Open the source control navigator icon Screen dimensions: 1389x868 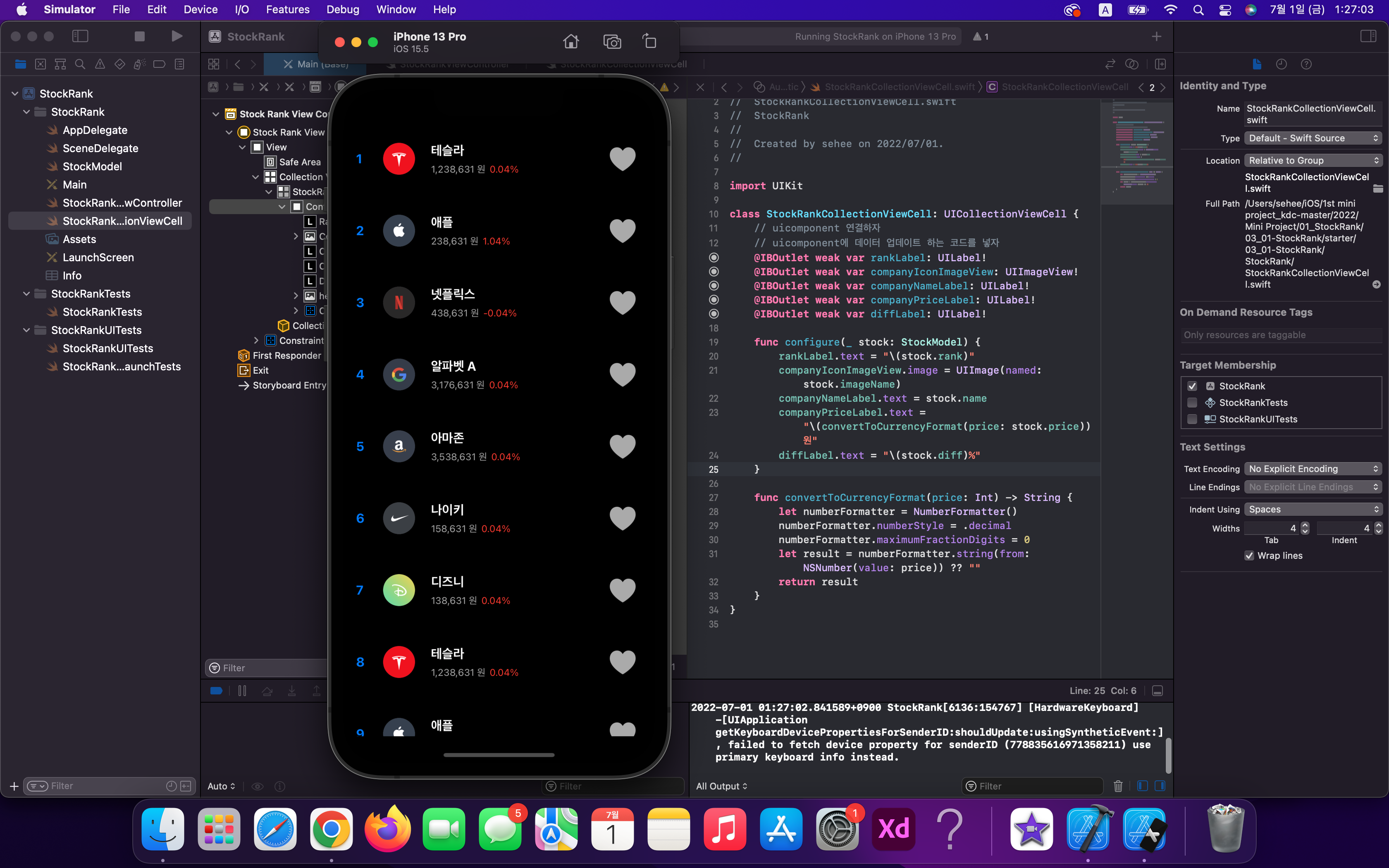pos(40,64)
